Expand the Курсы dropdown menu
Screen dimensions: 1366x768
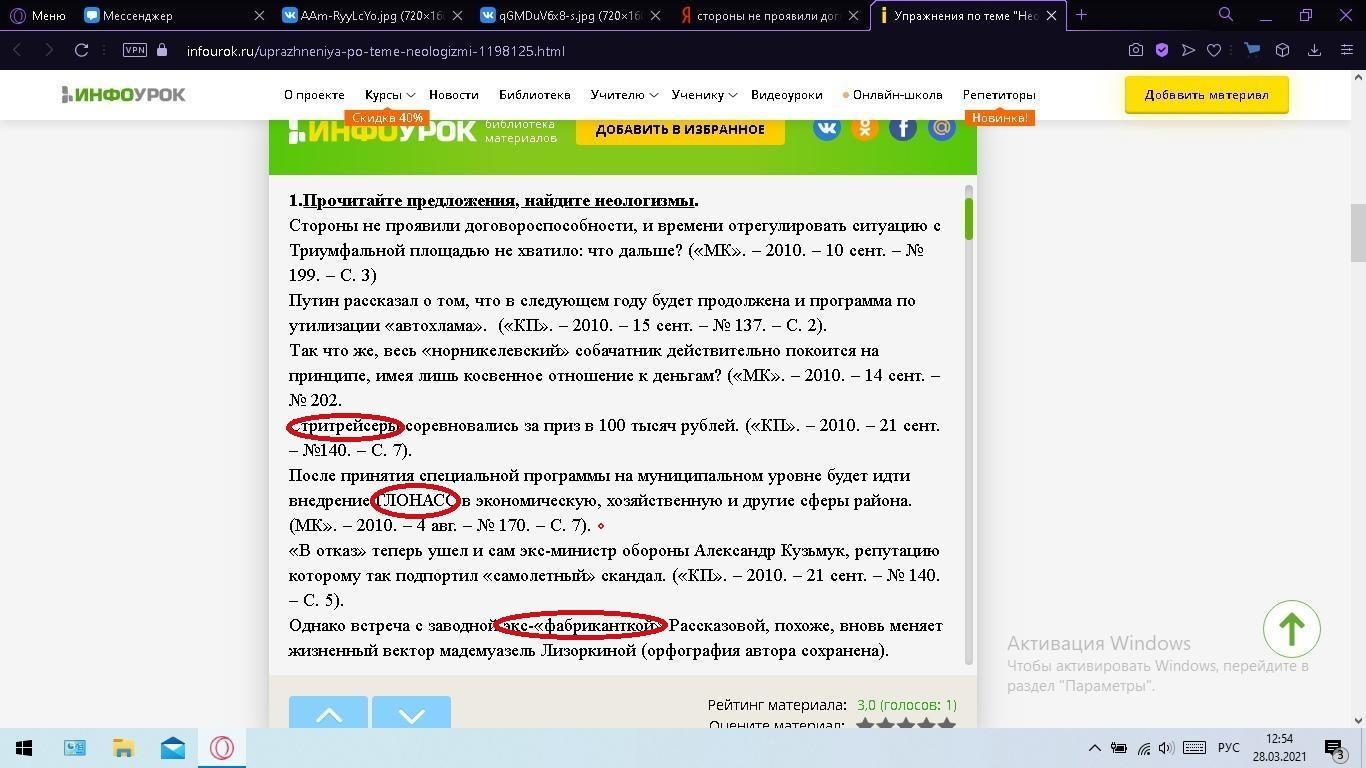(389, 95)
